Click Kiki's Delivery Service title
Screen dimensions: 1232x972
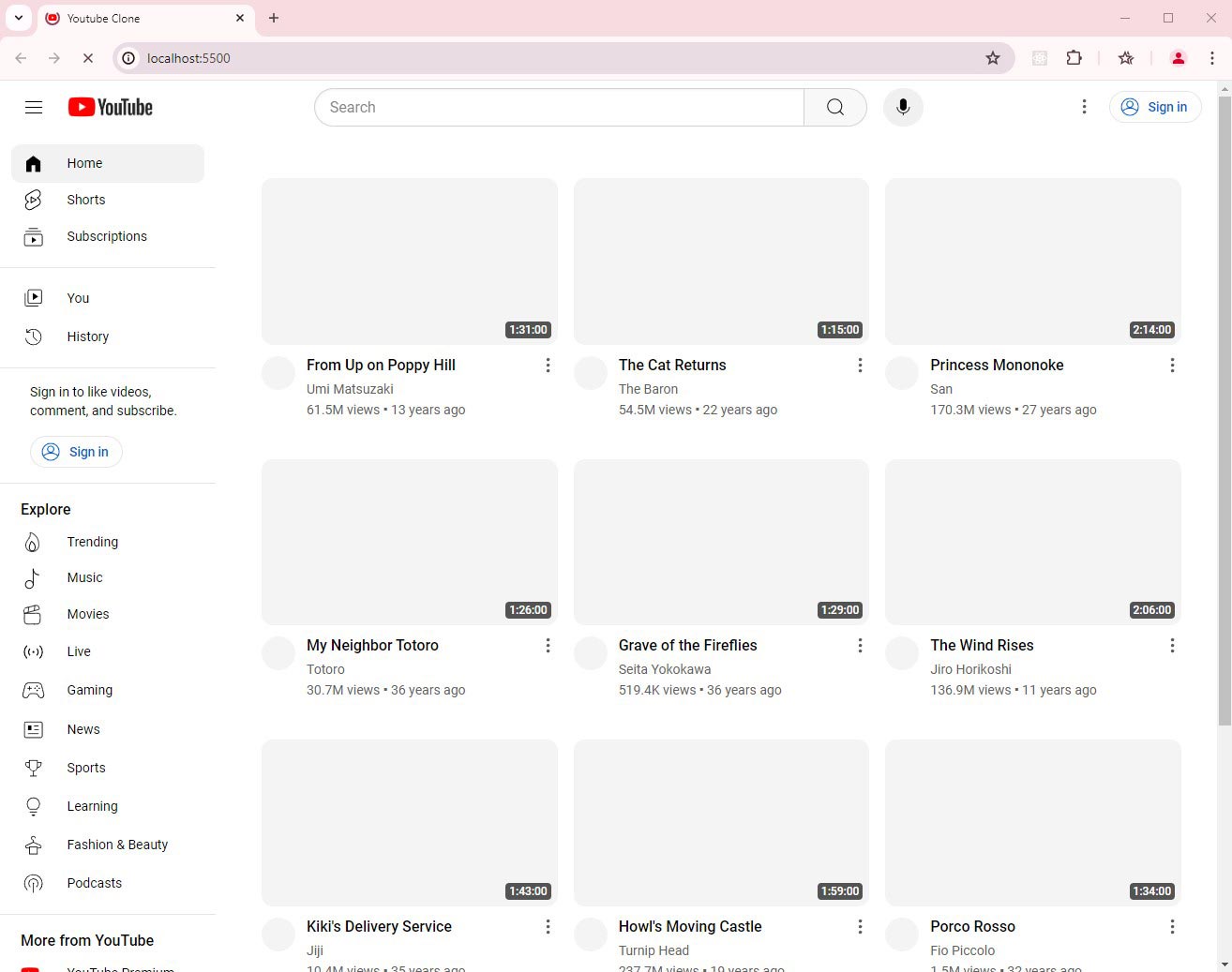pyautogui.click(x=379, y=926)
